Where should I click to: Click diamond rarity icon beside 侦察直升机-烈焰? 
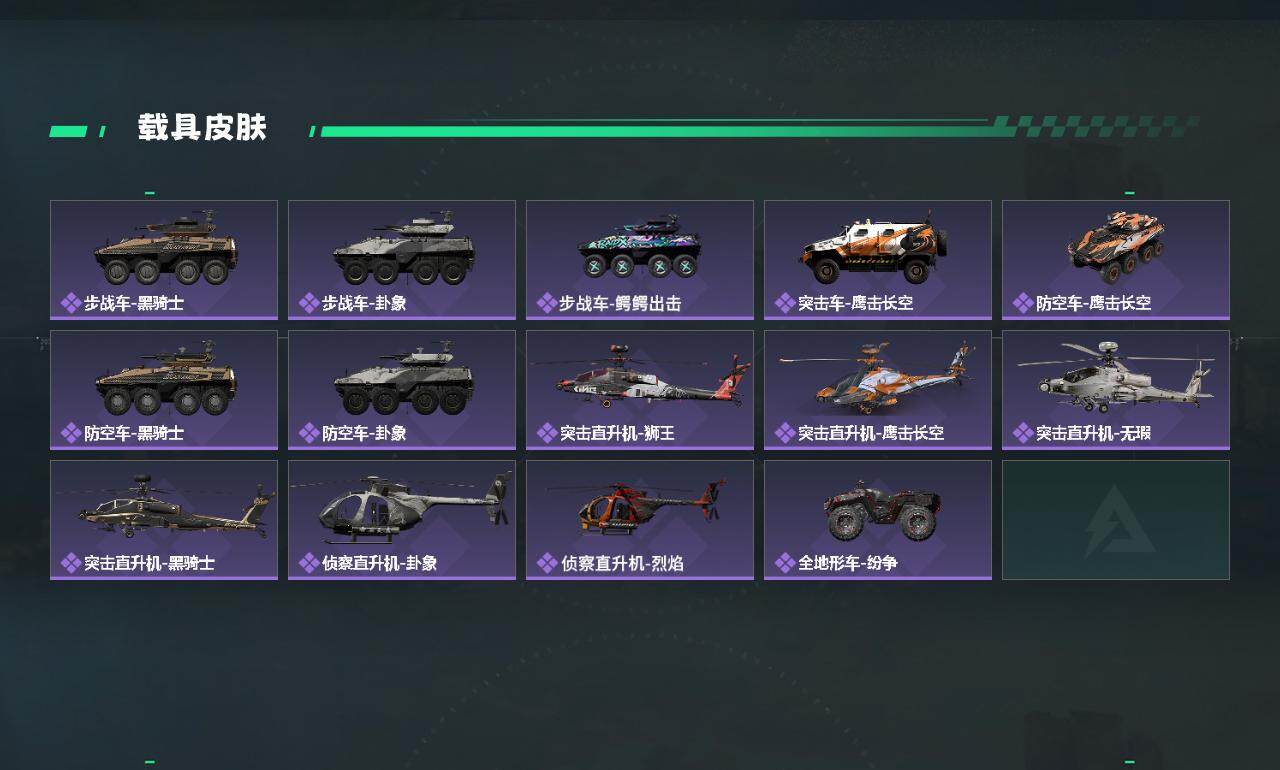point(547,563)
